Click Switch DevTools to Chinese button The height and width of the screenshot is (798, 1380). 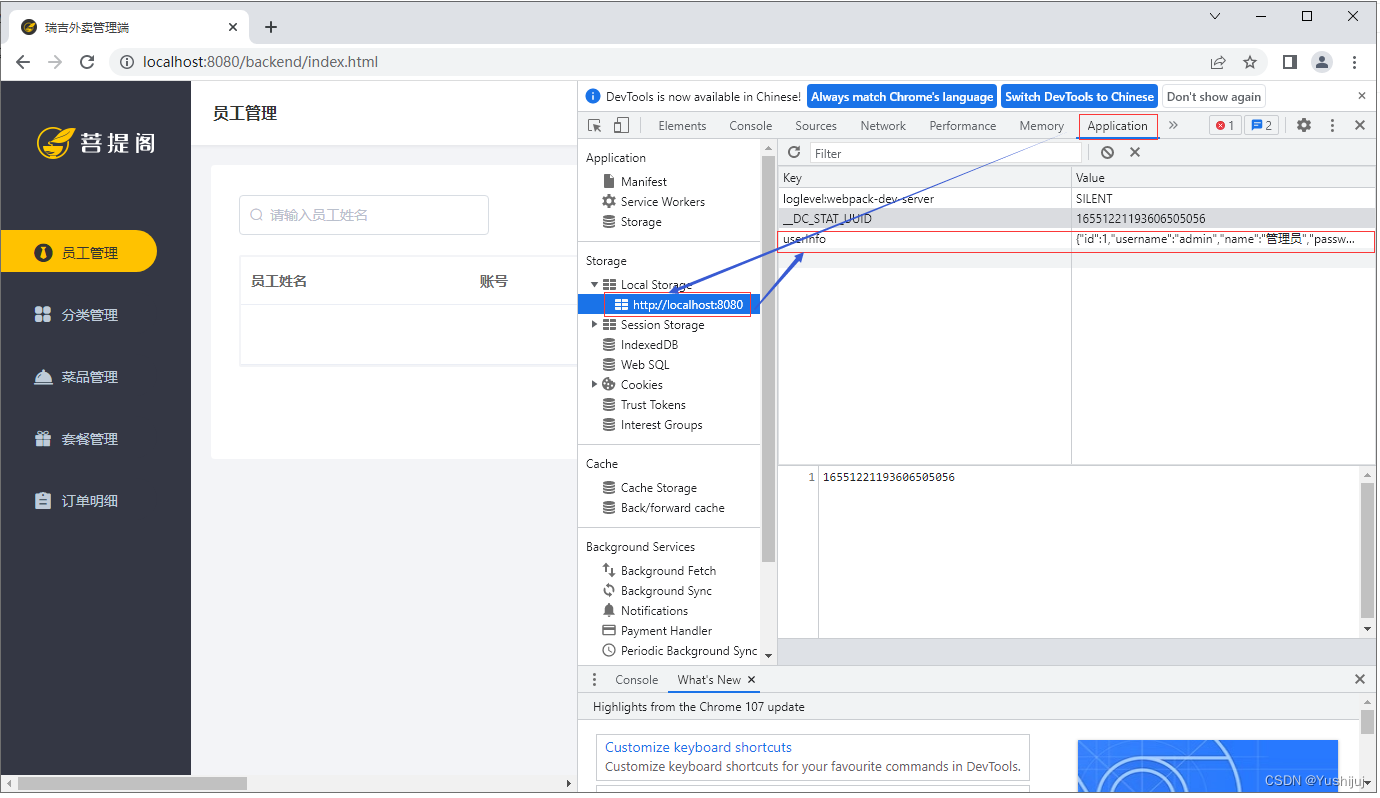point(1079,96)
